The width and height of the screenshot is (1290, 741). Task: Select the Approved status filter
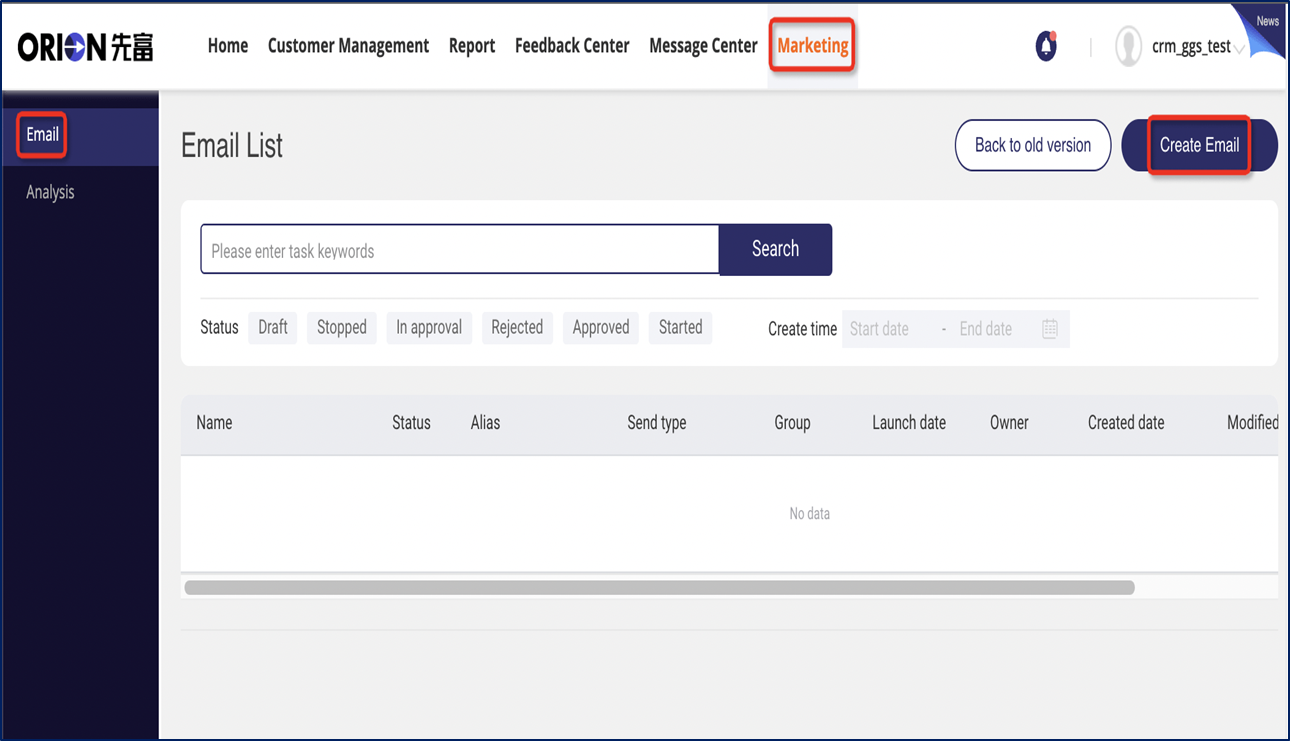click(x=601, y=327)
